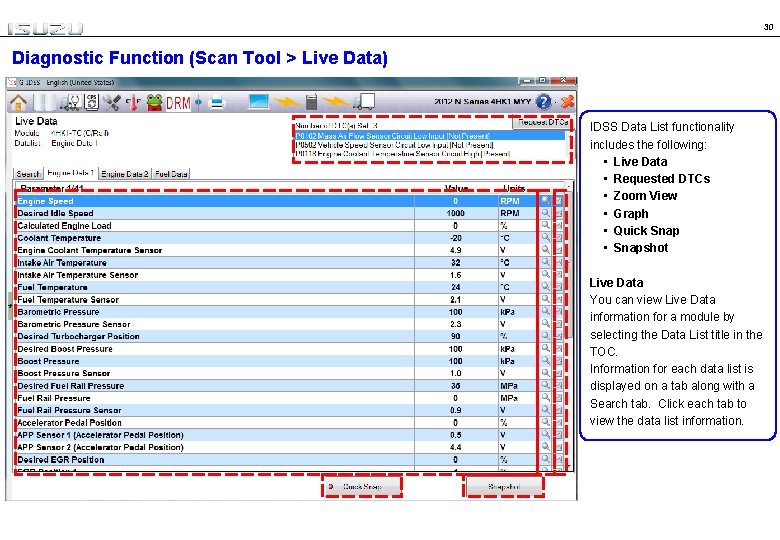
Task: Click the Request DTCs button
Action: coord(542,122)
